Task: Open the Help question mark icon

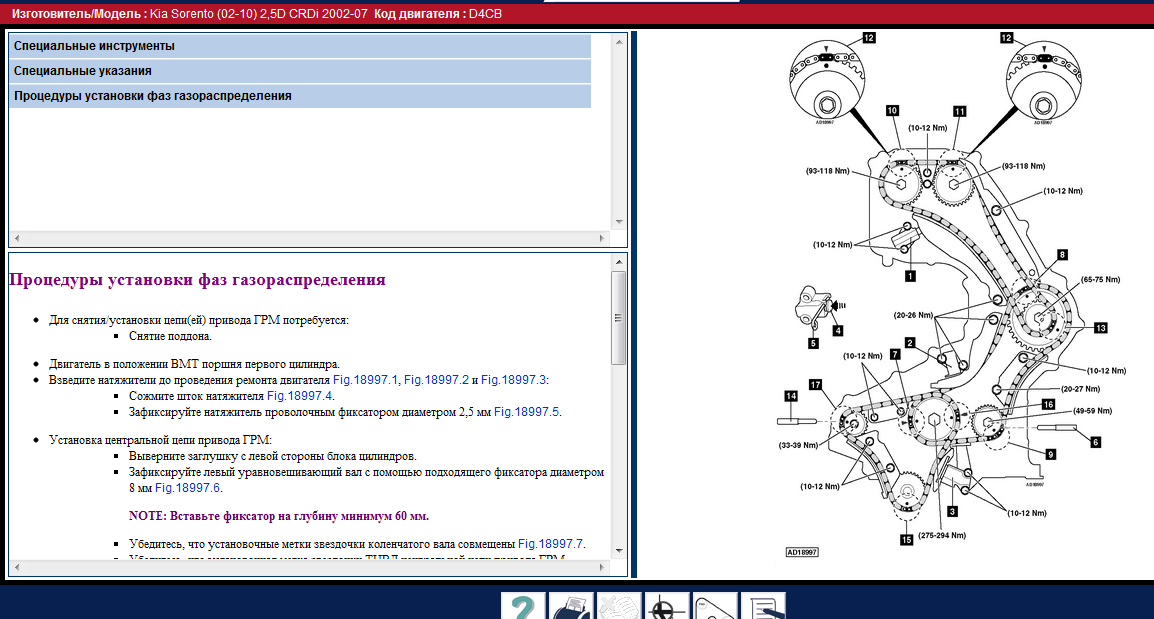Action: tap(523, 606)
